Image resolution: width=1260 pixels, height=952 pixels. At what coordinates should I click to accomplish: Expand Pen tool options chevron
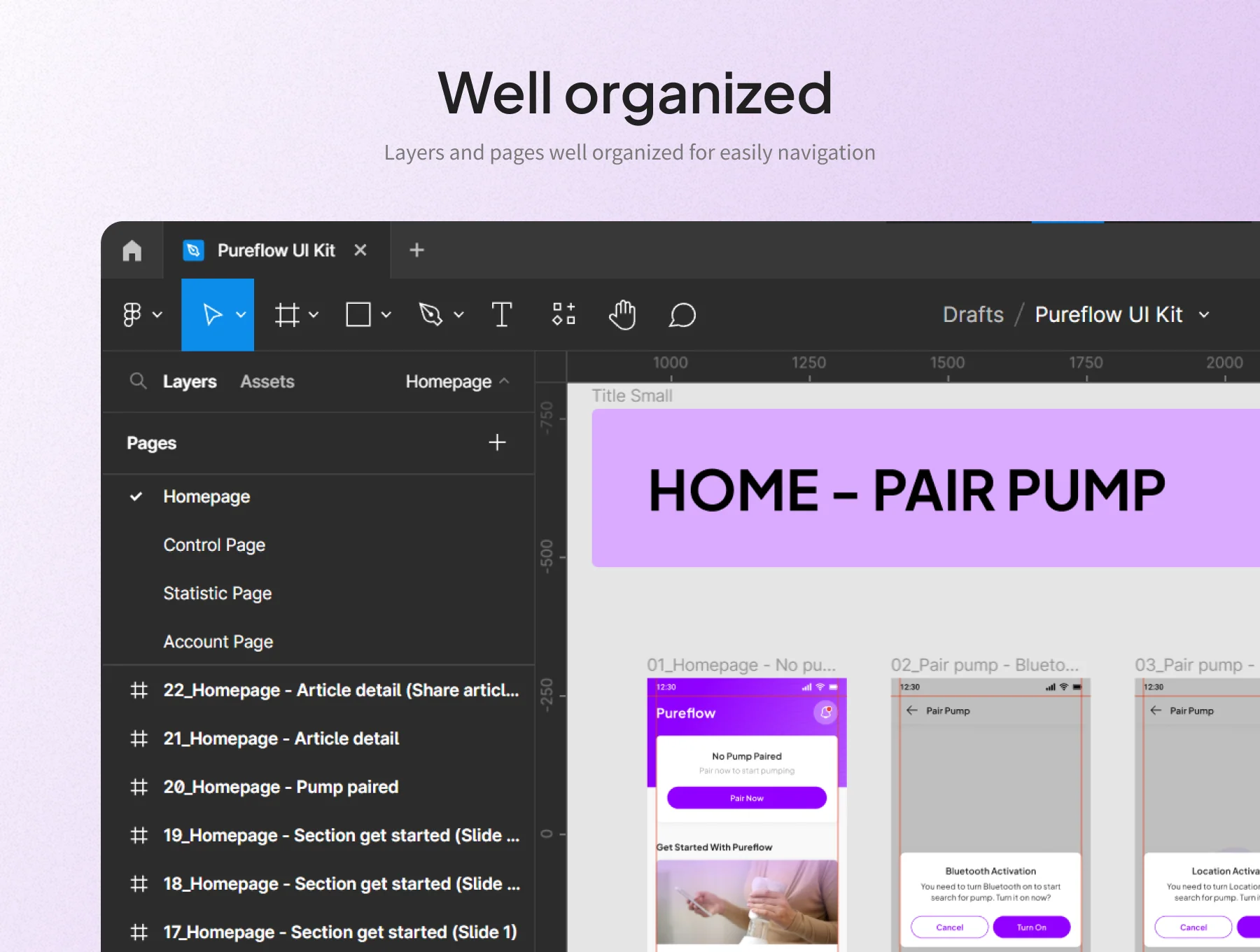458,315
